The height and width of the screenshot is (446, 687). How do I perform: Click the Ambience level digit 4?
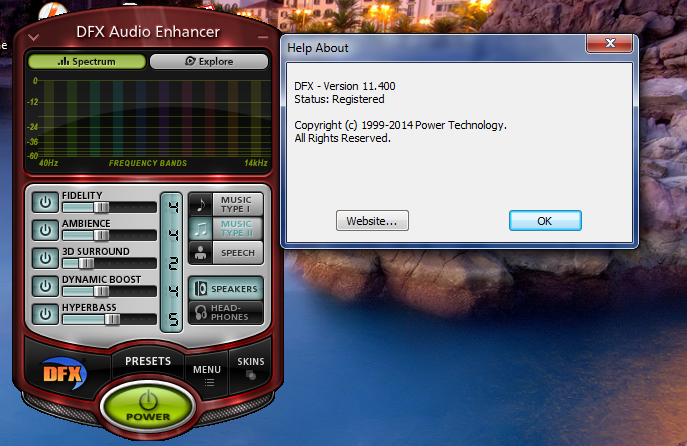(174, 235)
